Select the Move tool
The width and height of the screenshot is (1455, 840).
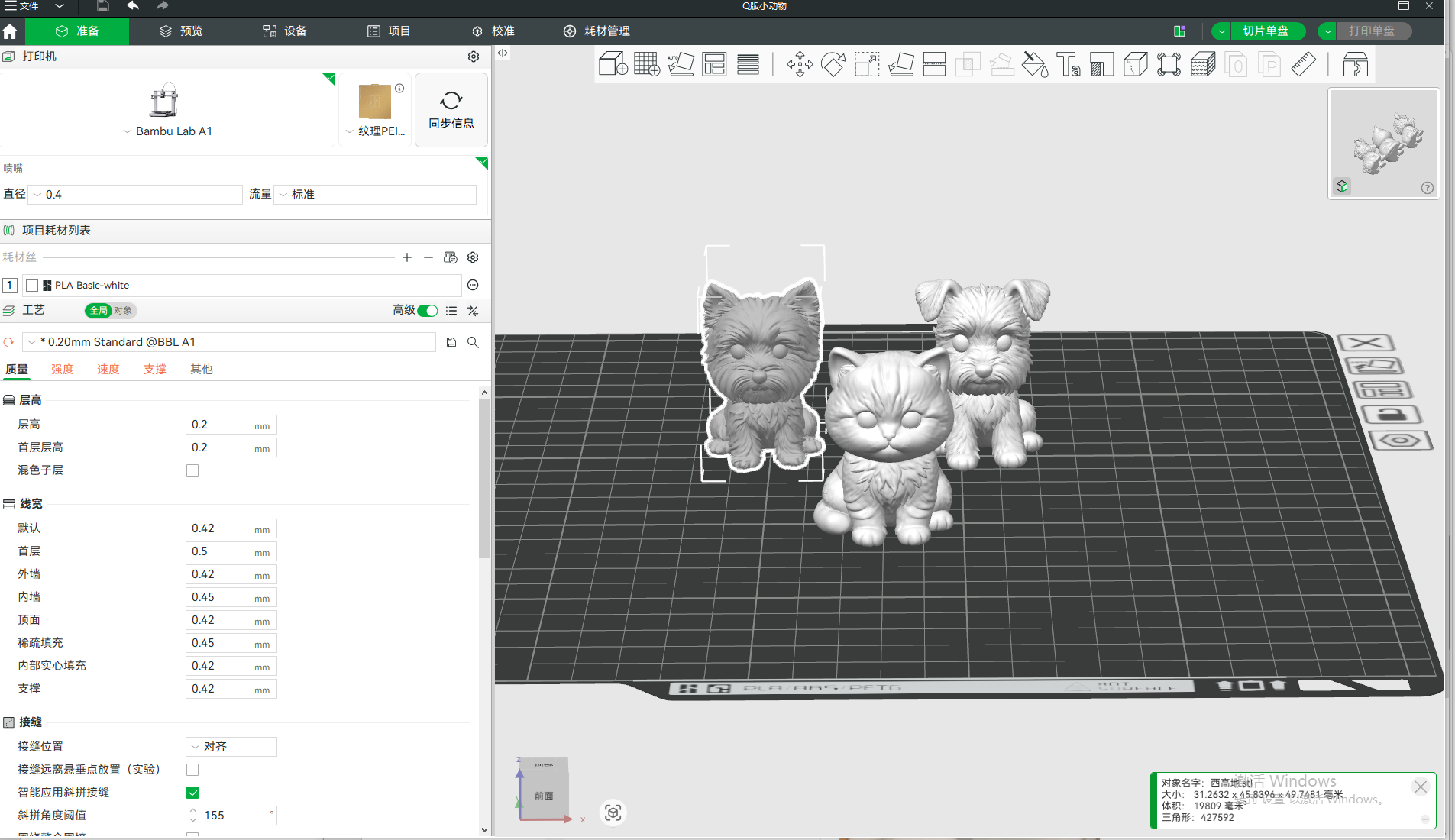pos(800,64)
